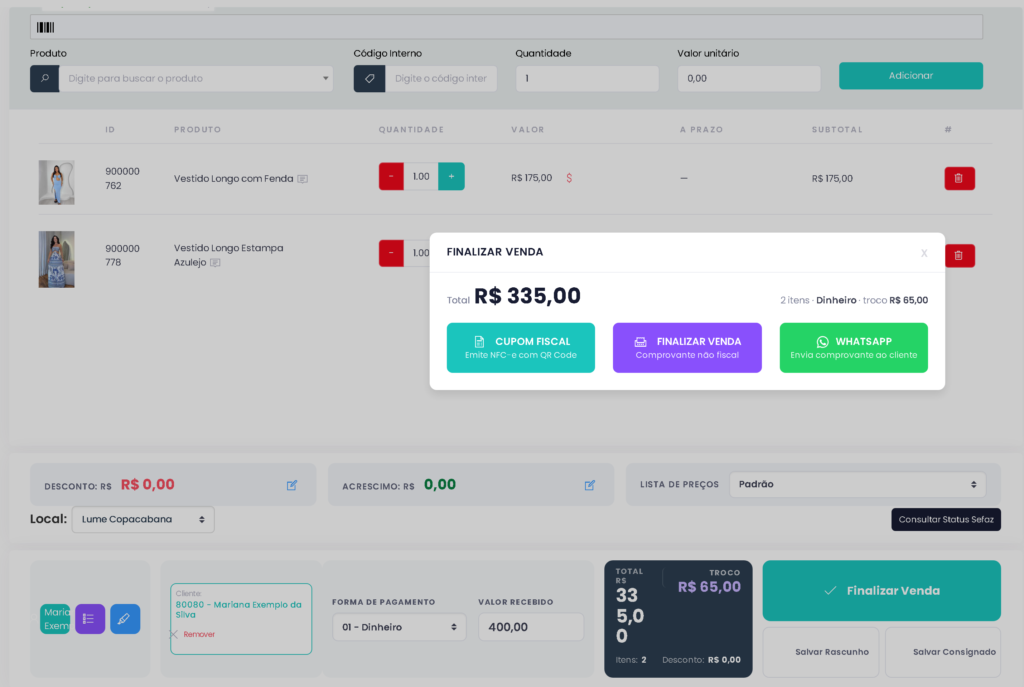This screenshot has width=1024, height=687.
Task: Delete the Vestido Longo Estampa Azulejo row
Action: pyautogui.click(x=959, y=255)
